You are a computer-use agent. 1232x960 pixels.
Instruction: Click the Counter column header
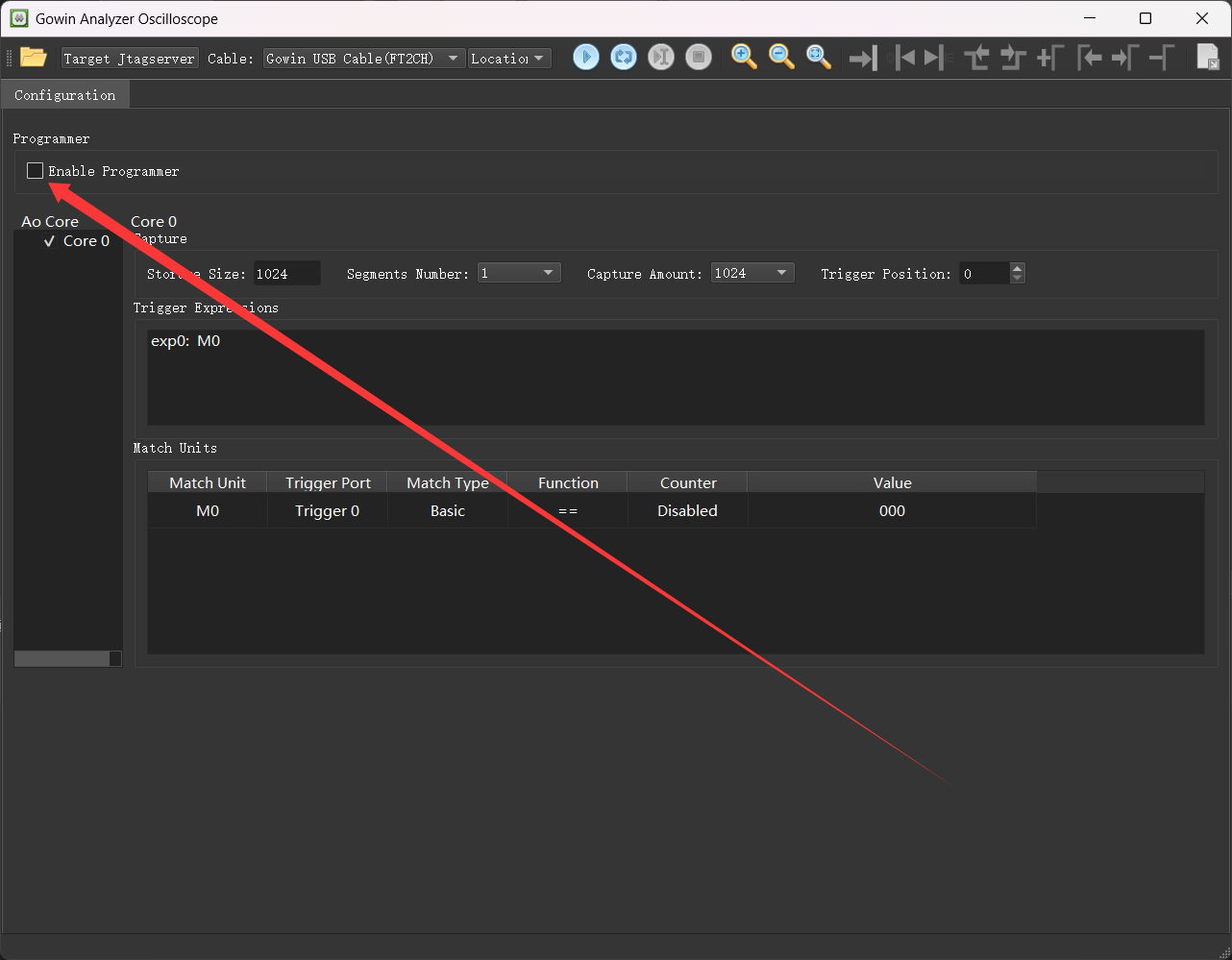click(688, 483)
